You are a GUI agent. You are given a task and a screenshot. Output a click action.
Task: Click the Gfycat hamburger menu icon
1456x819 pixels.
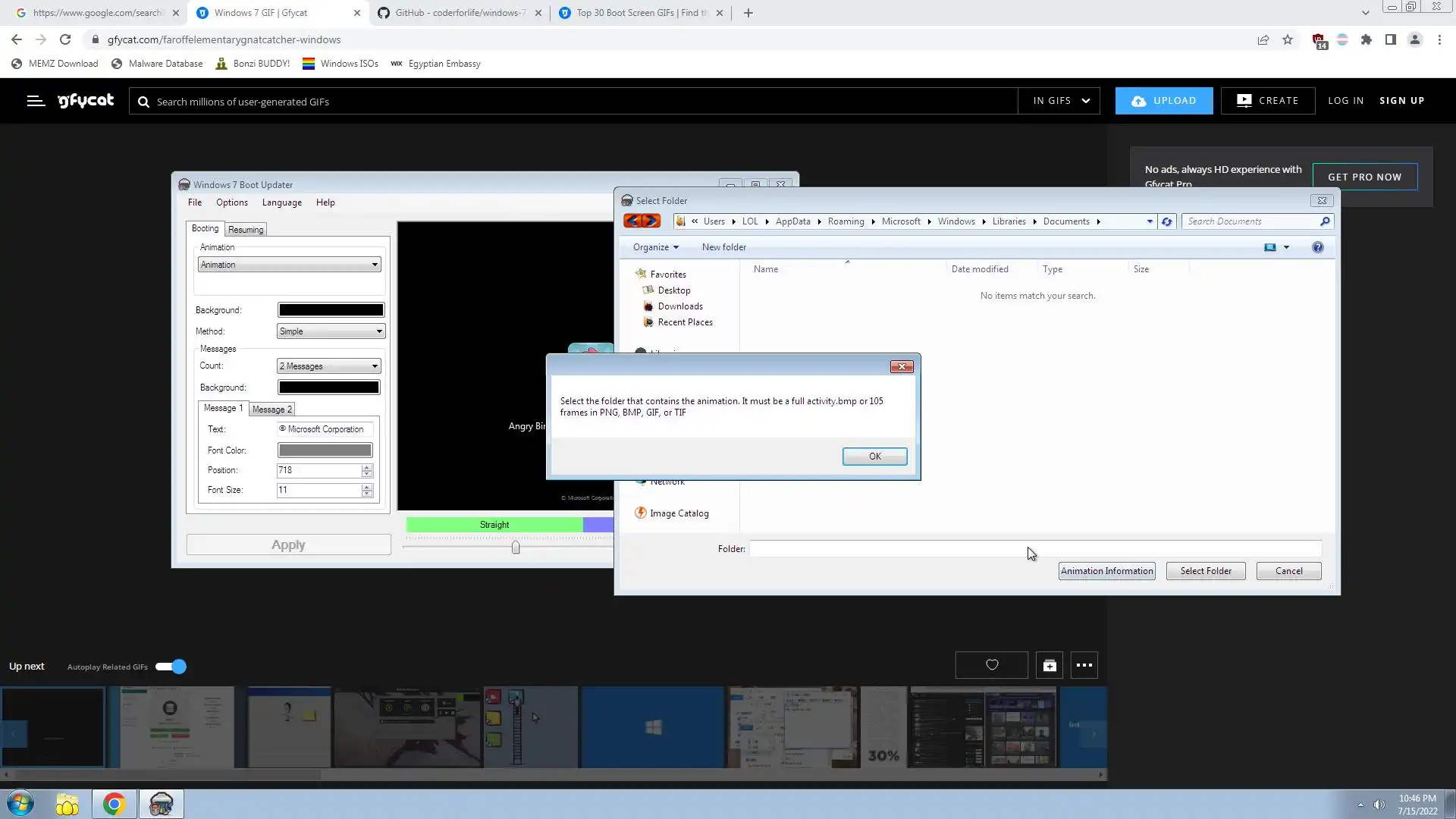pyautogui.click(x=36, y=101)
